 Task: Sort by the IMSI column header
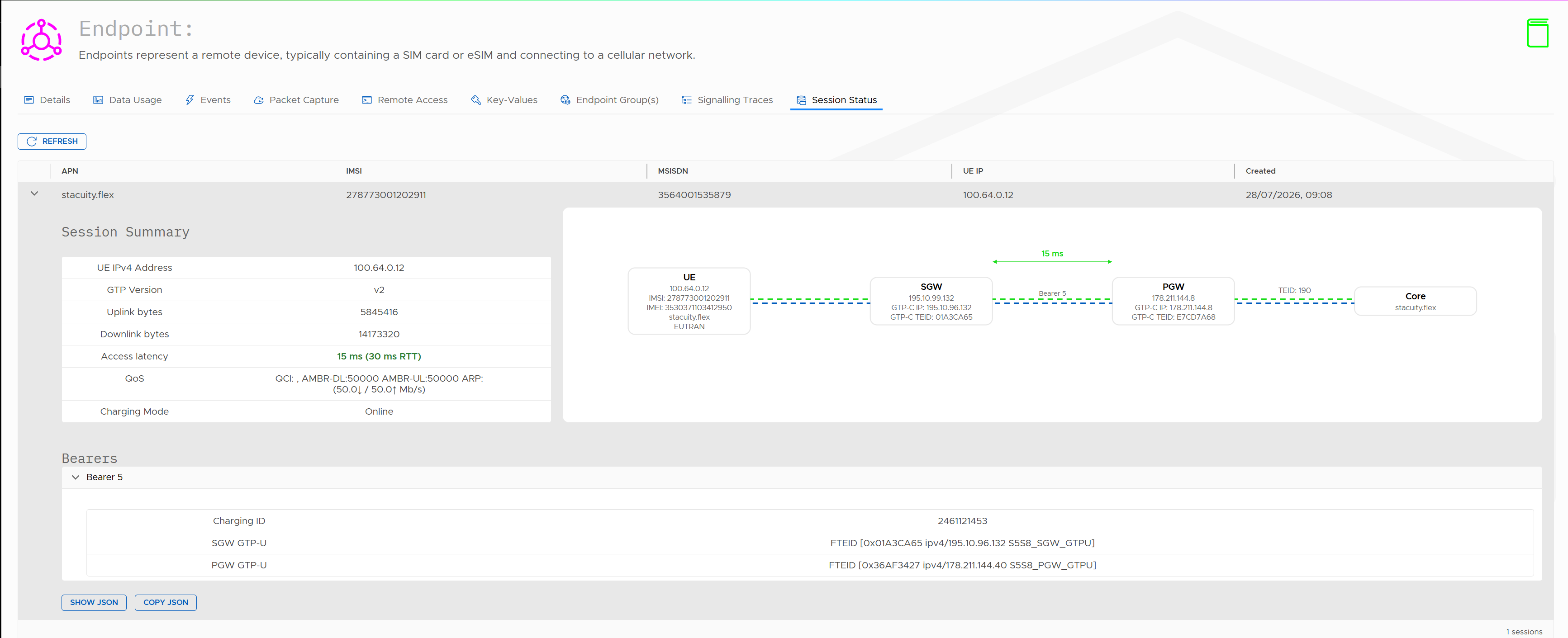coord(354,171)
